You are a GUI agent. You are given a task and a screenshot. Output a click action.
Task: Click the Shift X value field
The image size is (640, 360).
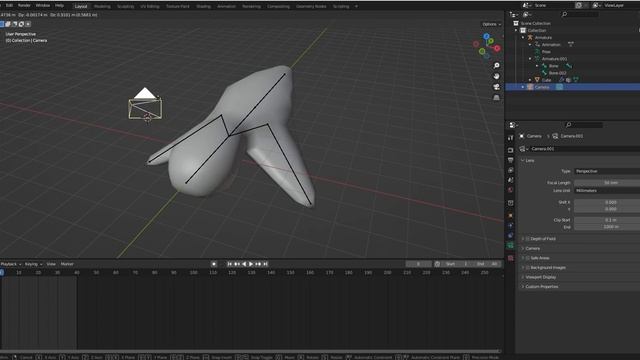click(x=607, y=202)
